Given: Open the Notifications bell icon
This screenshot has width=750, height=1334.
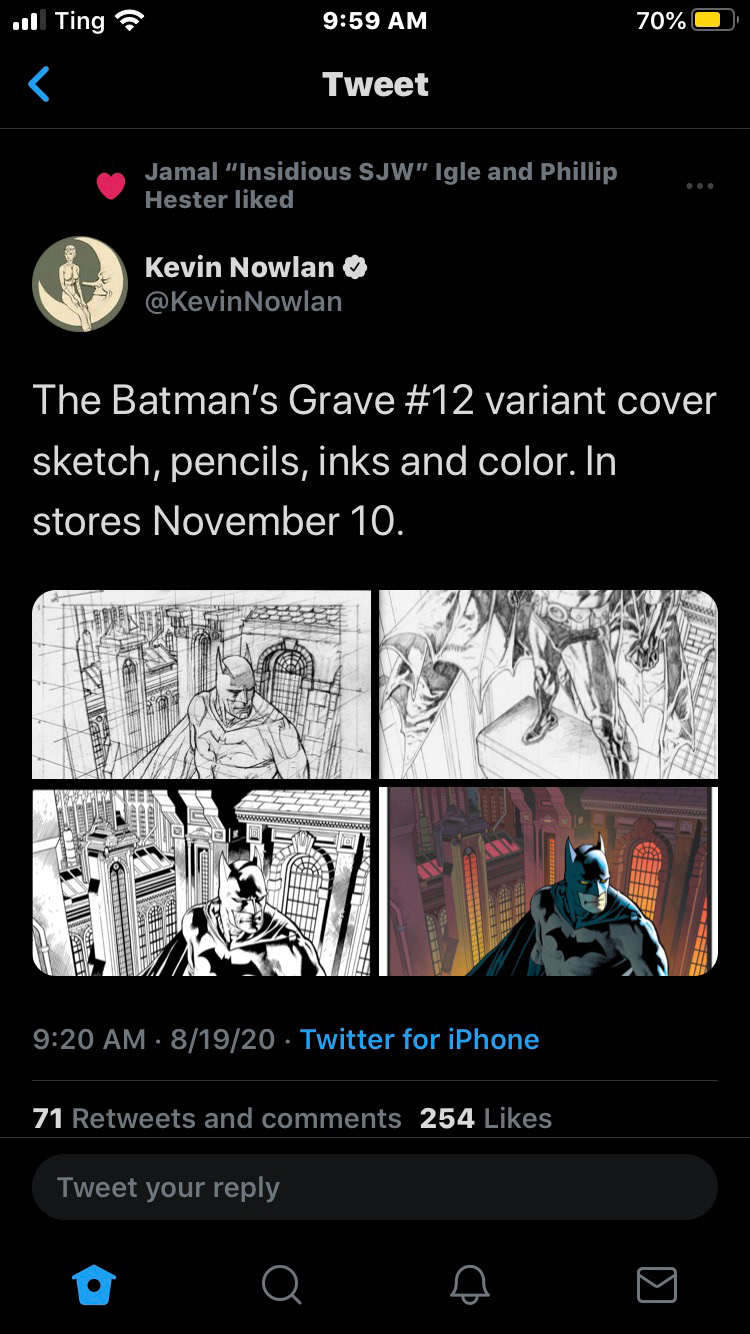Looking at the screenshot, I should click(469, 1283).
